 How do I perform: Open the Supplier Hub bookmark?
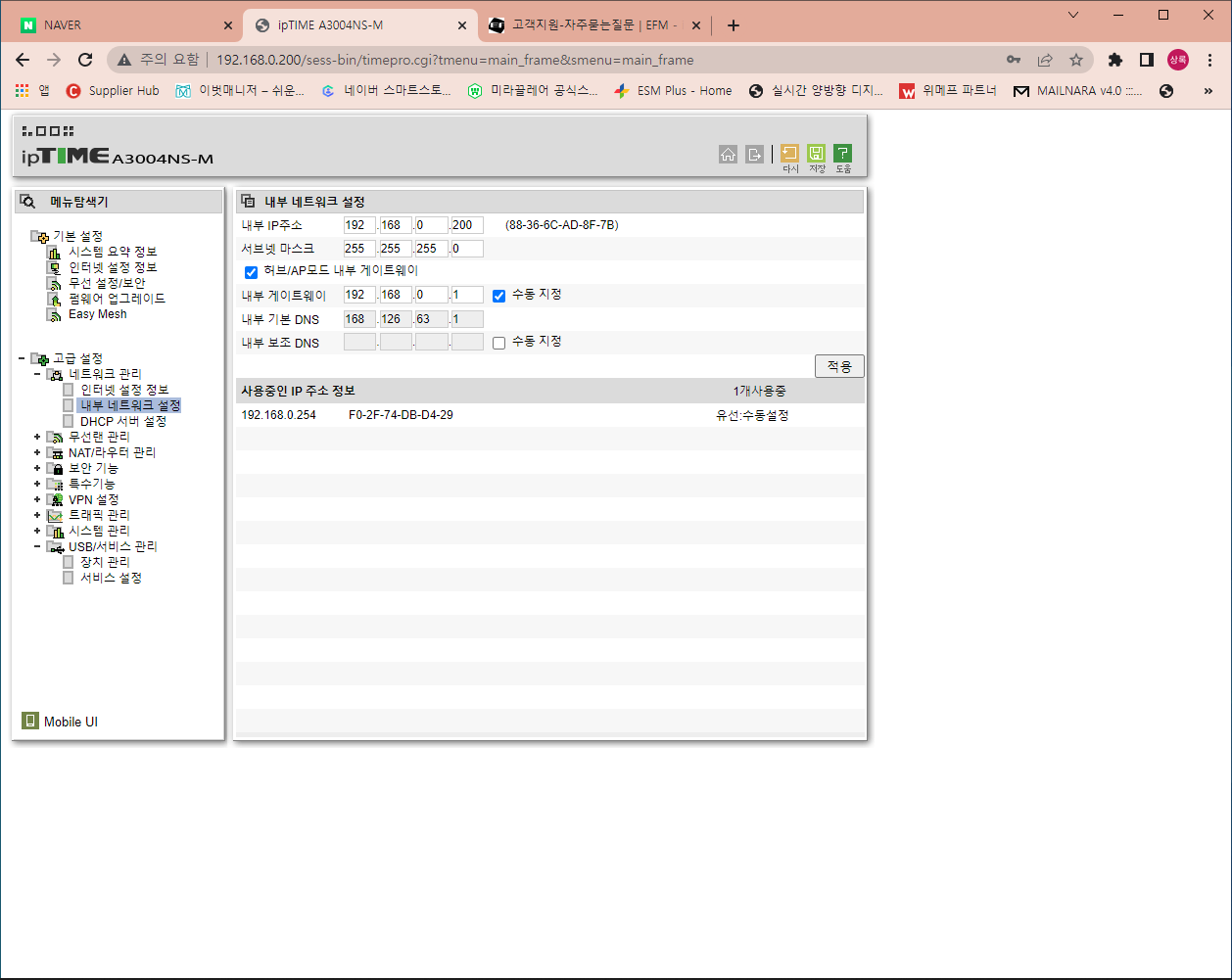(112, 91)
